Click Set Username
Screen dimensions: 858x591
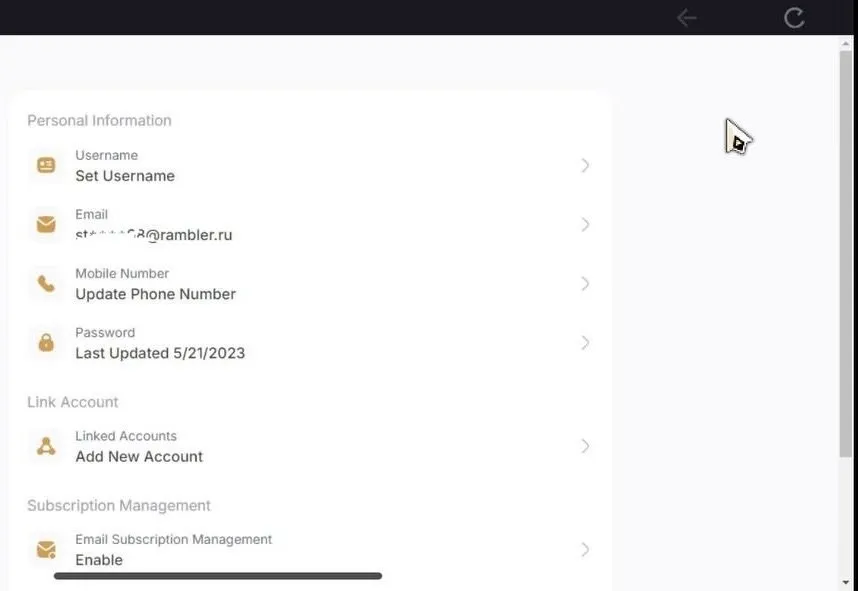point(125,176)
